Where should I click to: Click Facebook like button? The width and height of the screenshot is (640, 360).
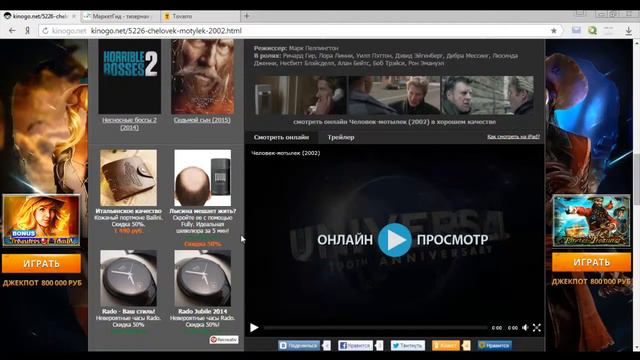coord(356,346)
